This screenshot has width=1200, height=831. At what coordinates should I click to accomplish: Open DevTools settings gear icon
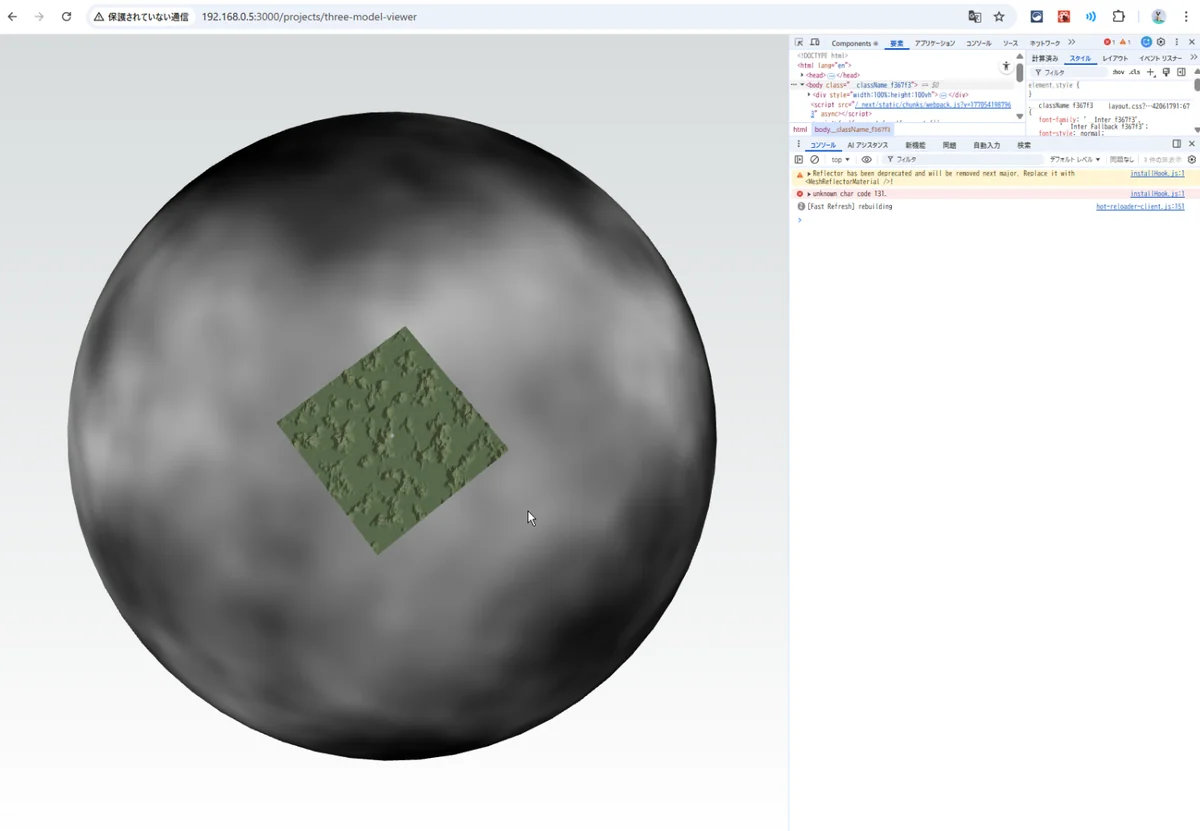point(1161,43)
